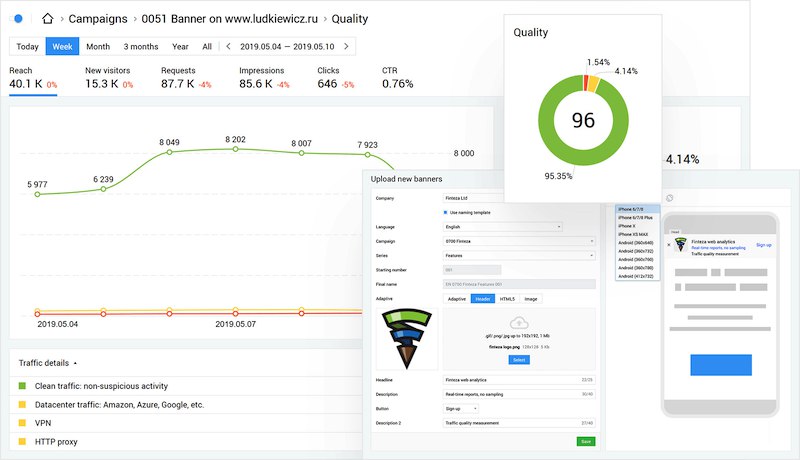This screenshot has height=460, width=800.
Task: Click the 8 049 data point on chart
Action: pyautogui.click(x=169, y=152)
